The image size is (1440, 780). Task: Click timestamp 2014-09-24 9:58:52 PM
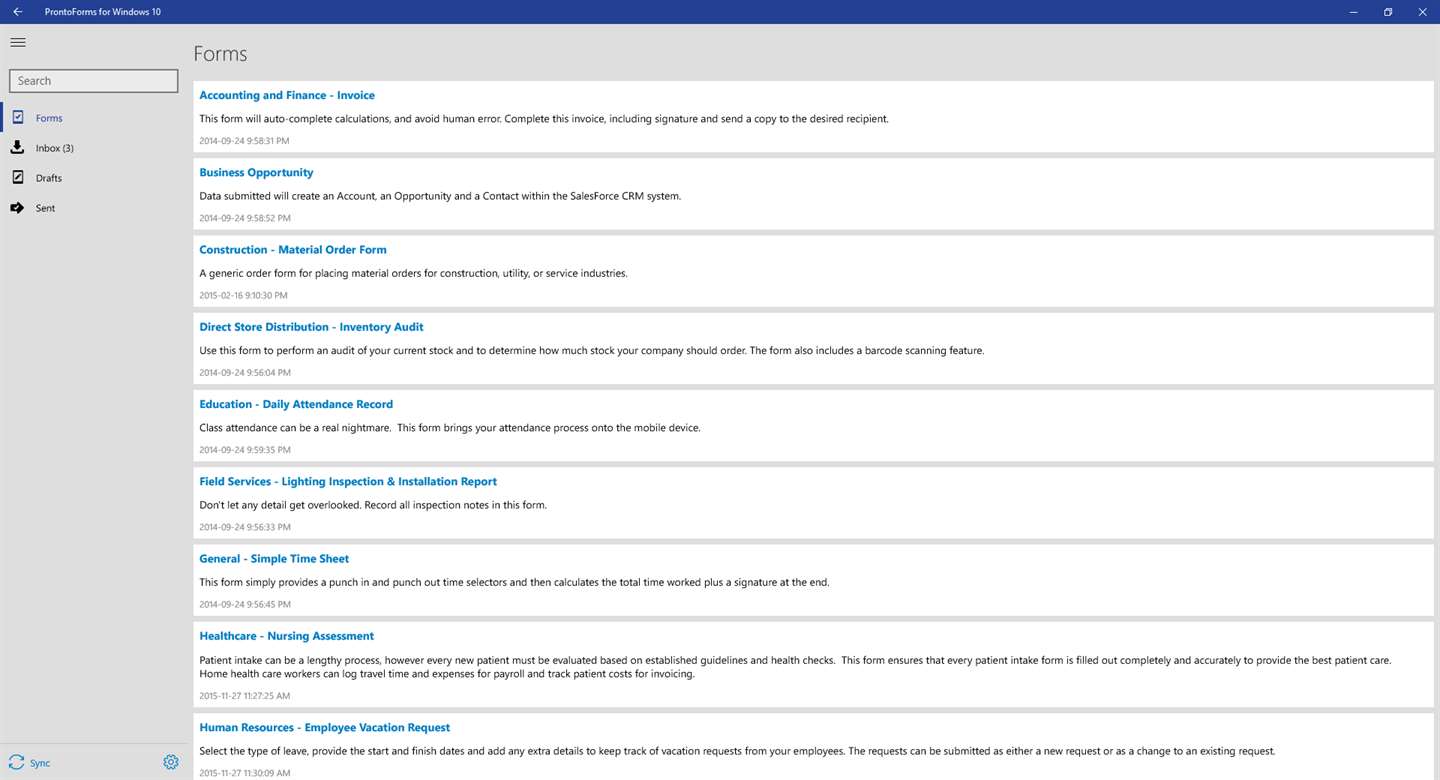(x=245, y=218)
